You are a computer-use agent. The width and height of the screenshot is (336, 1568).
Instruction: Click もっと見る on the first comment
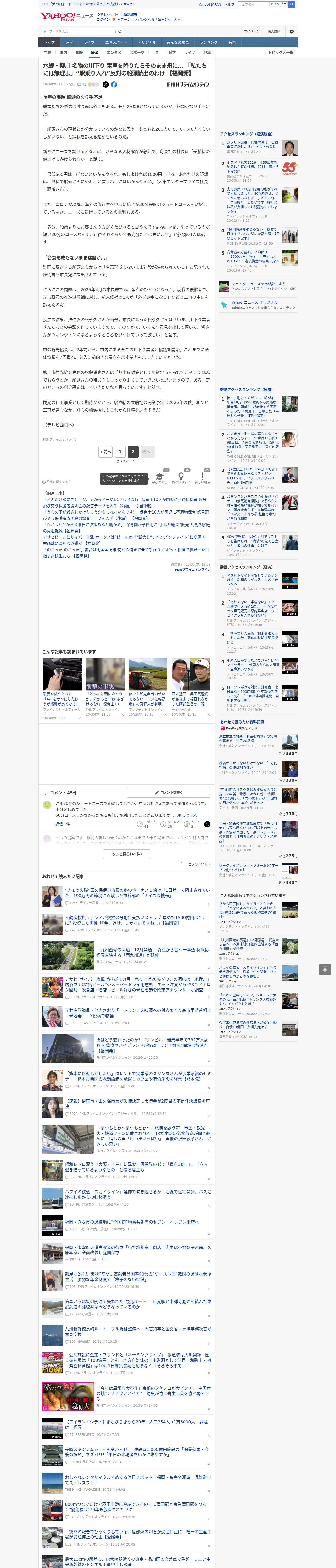188,815
